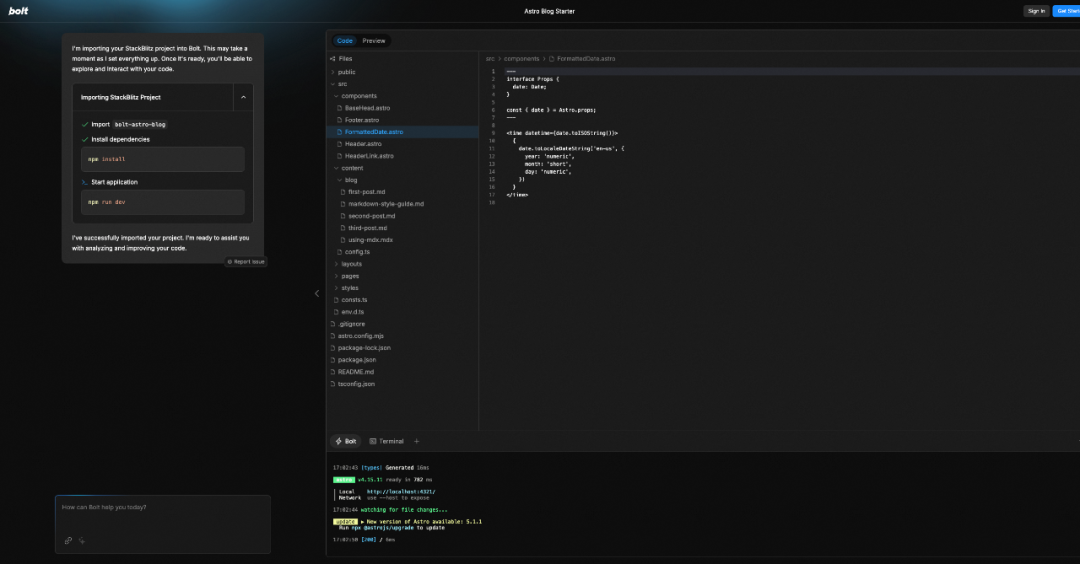This screenshot has width=1080, height=564.
Task: Add a new terminal with plus icon
Action: click(x=417, y=441)
